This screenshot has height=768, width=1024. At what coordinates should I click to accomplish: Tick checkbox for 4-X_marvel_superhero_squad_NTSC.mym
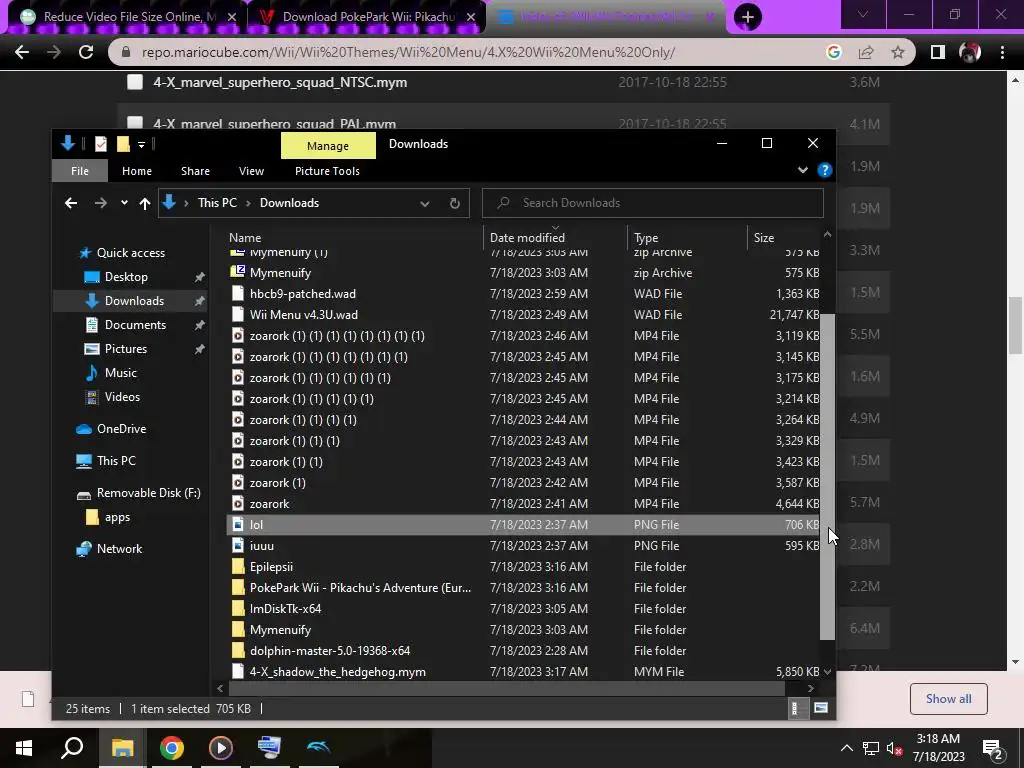click(135, 82)
